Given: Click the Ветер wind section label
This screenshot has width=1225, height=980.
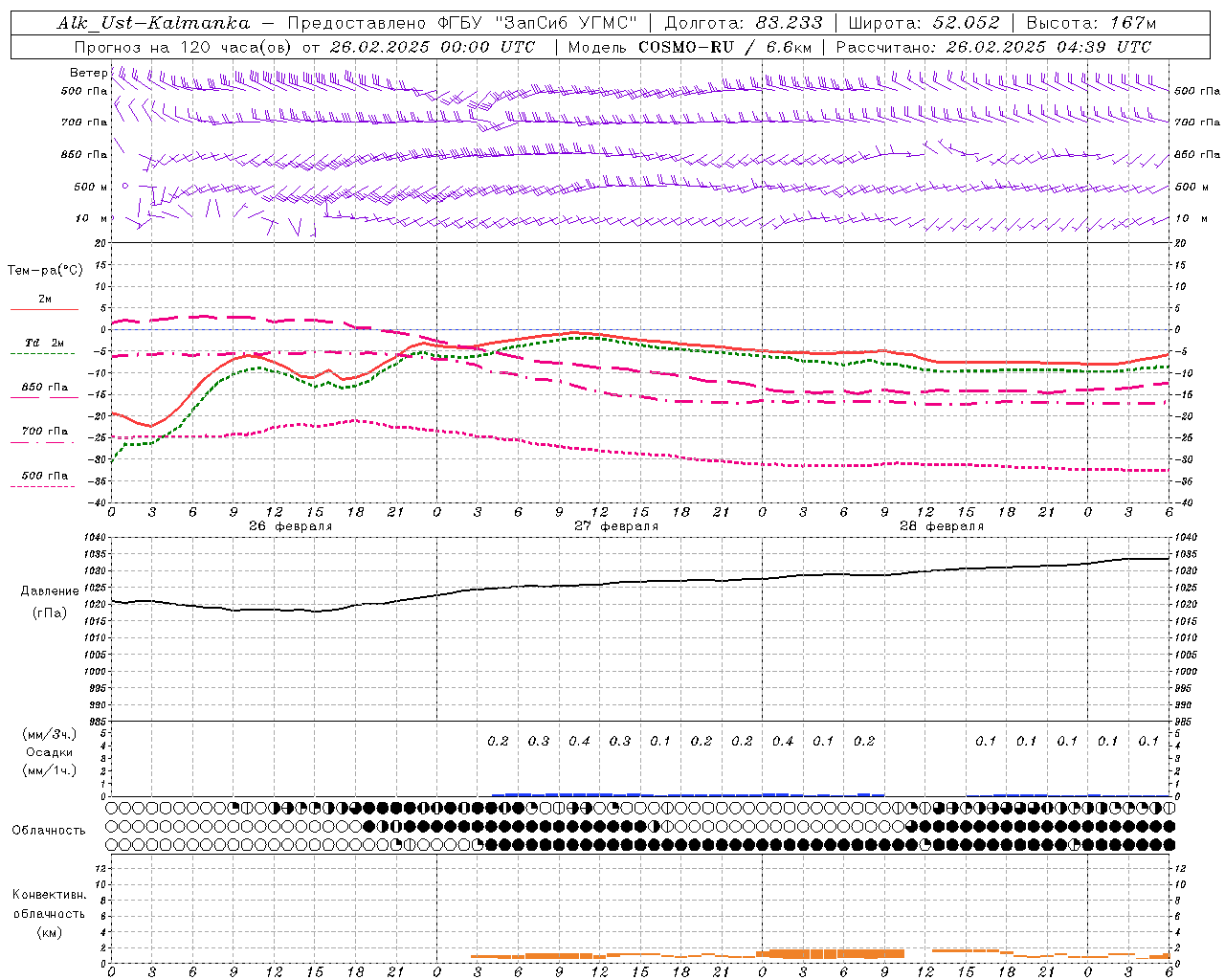Looking at the screenshot, I should [88, 73].
